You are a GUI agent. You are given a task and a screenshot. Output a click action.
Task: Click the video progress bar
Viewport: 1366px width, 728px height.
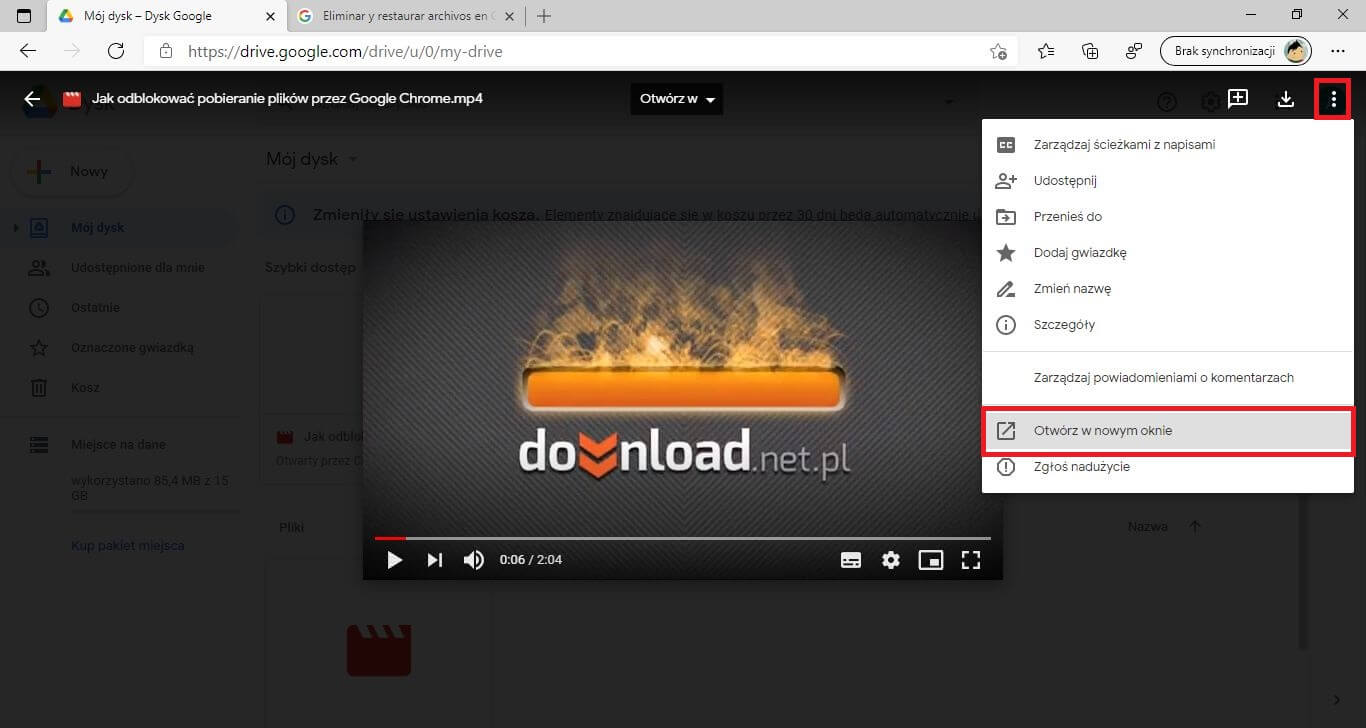(683, 538)
